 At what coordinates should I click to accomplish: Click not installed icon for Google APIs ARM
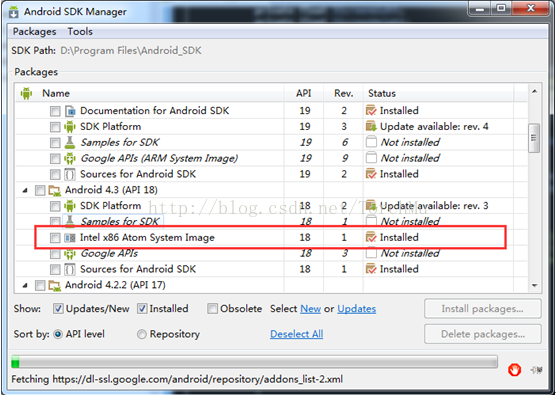pyautogui.click(x=371, y=158)
